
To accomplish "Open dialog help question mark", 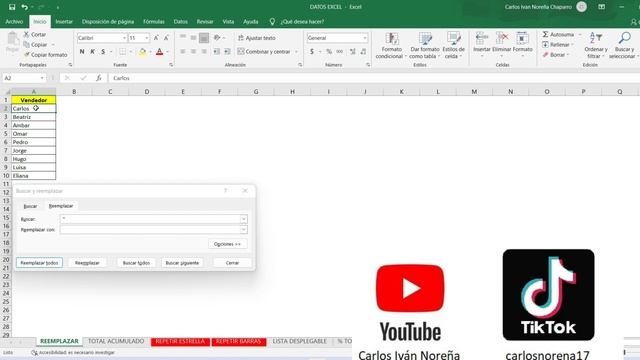I will [x=225, y=191].
